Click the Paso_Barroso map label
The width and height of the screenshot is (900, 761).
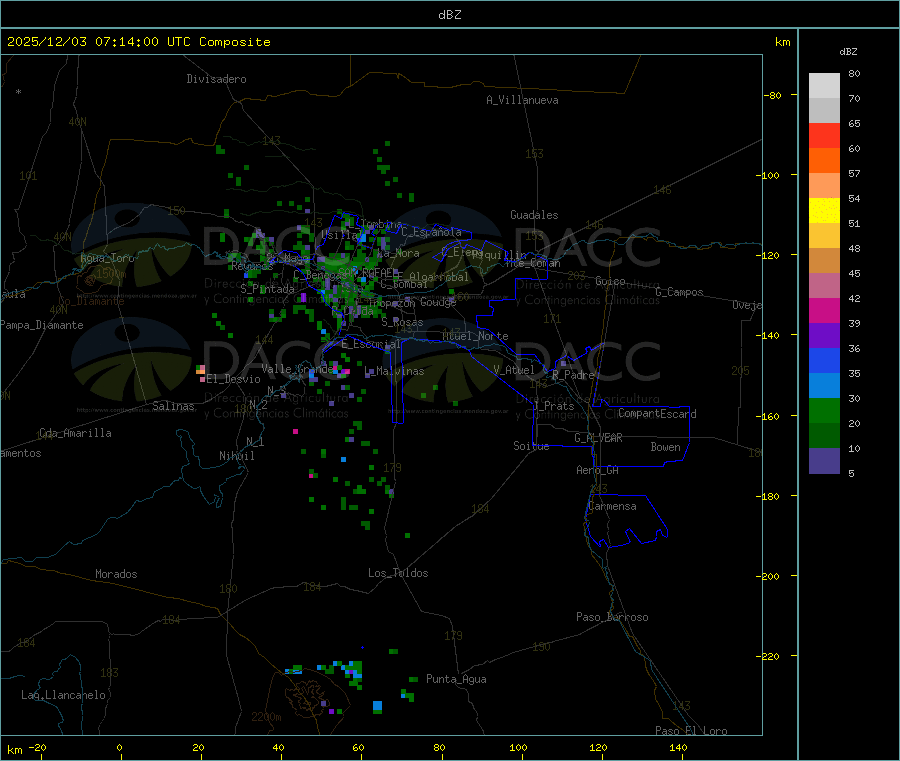coord(612,617)
